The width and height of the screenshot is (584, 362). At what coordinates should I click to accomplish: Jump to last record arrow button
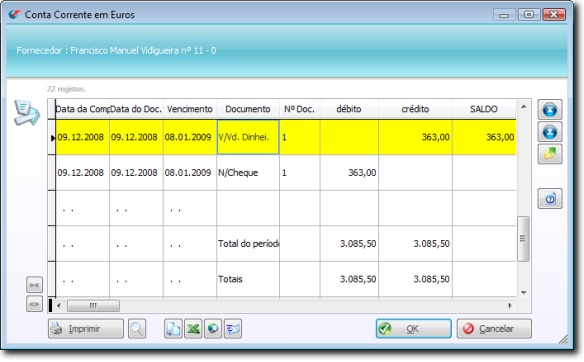point(550,132)
